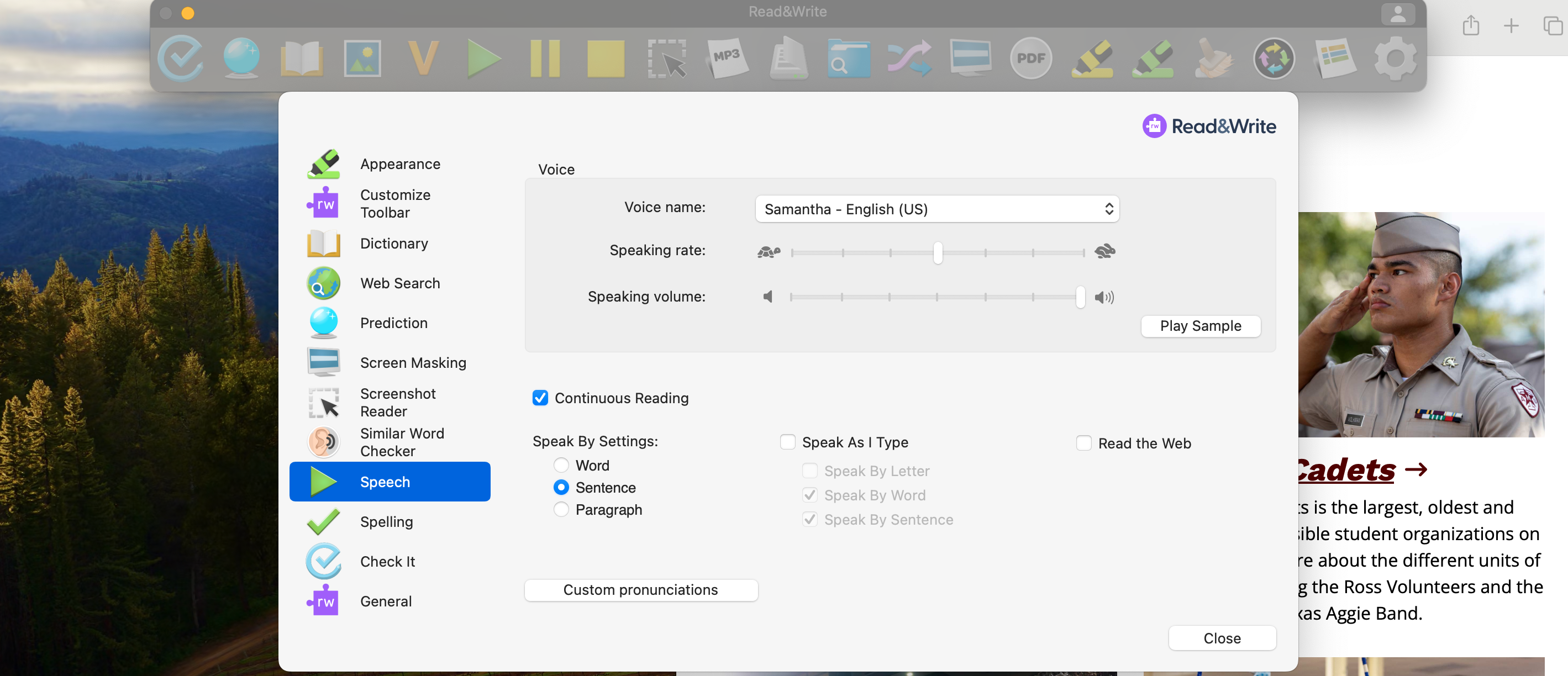Adjust the Speaking rate slider

pyautogui.click(x=938, y=252)
